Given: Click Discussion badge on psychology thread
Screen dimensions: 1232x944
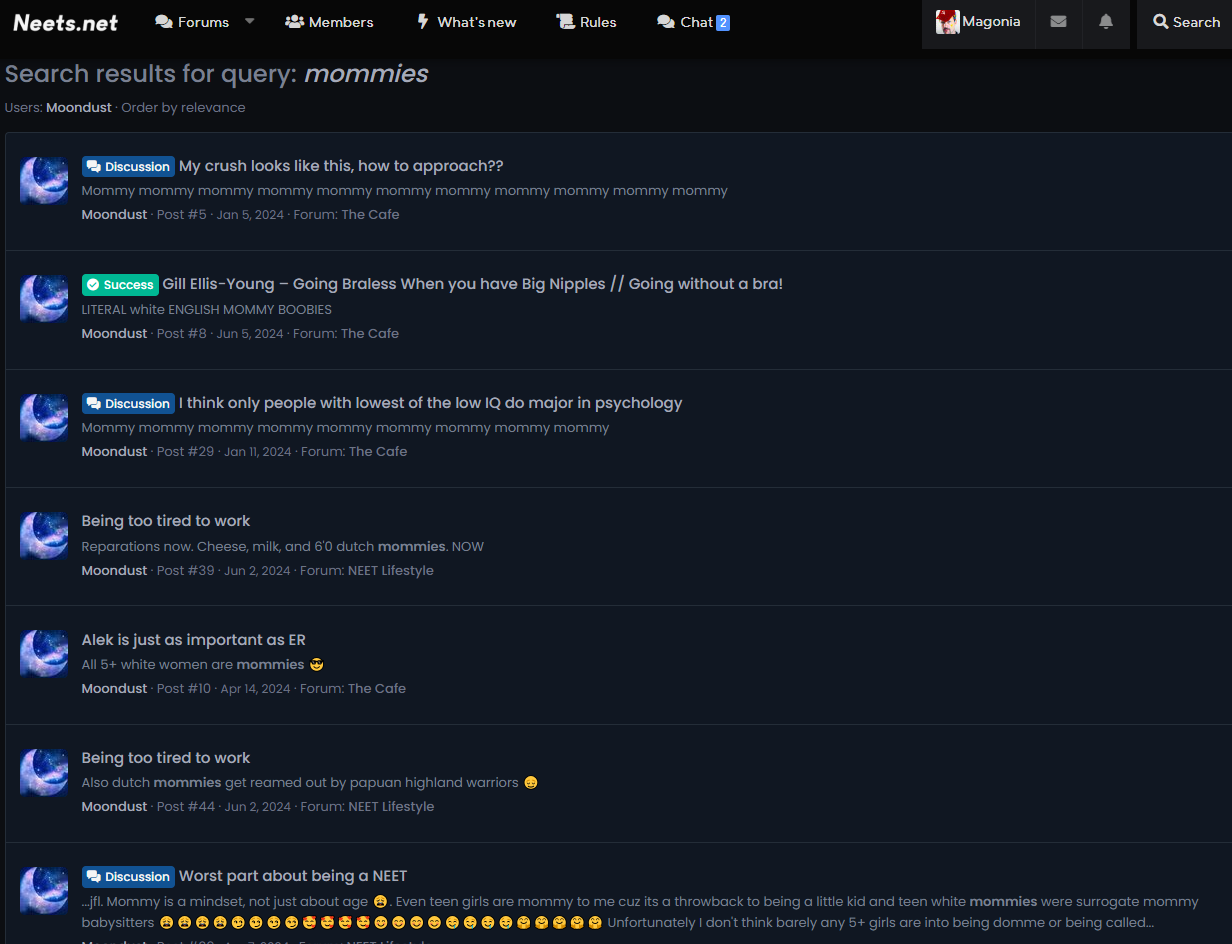Looking at the screenshot, I should pos(128,404).
